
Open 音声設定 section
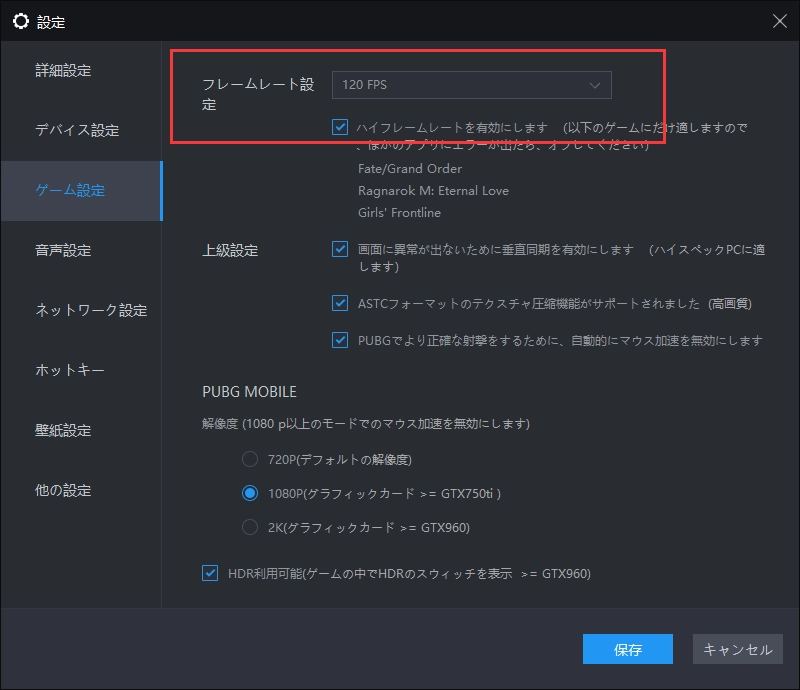(x=63, y=250)
